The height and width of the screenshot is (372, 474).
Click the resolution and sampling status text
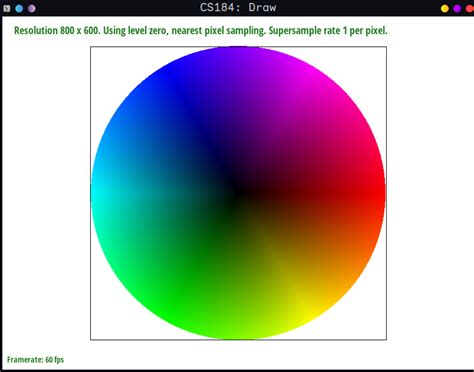[201, 31]
